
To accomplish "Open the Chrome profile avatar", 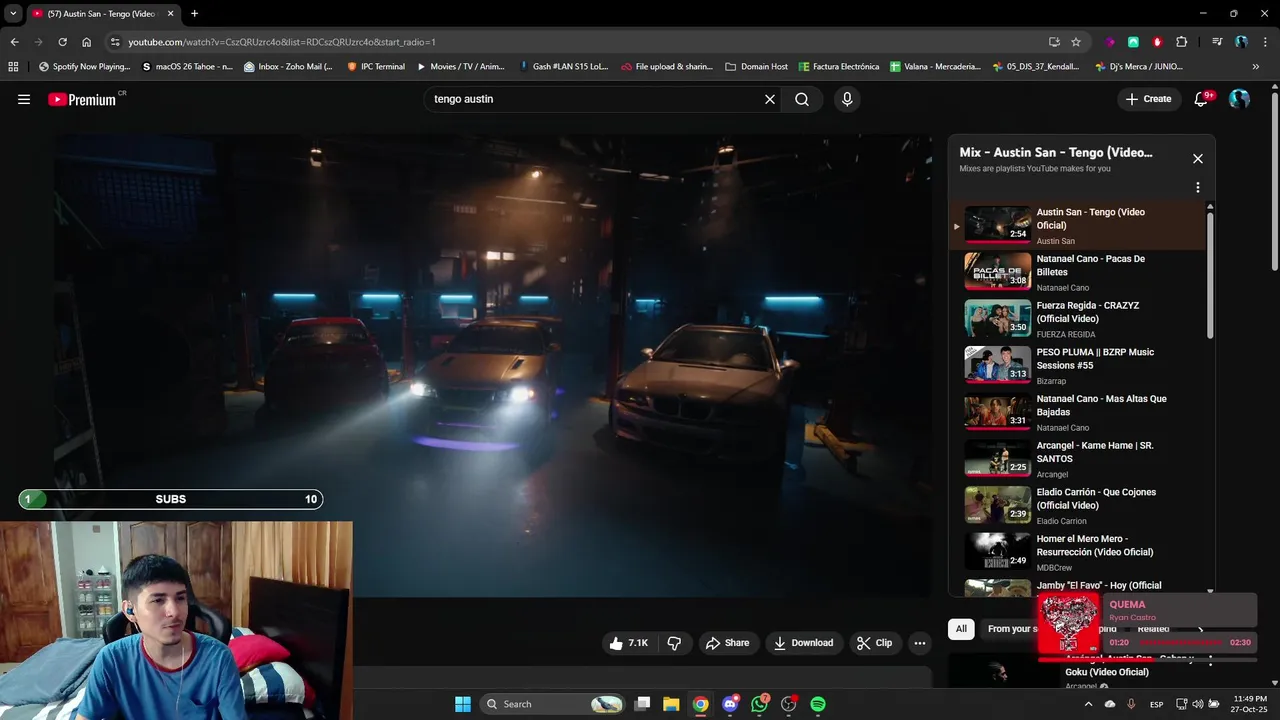I will click(x=1241, y=42).
